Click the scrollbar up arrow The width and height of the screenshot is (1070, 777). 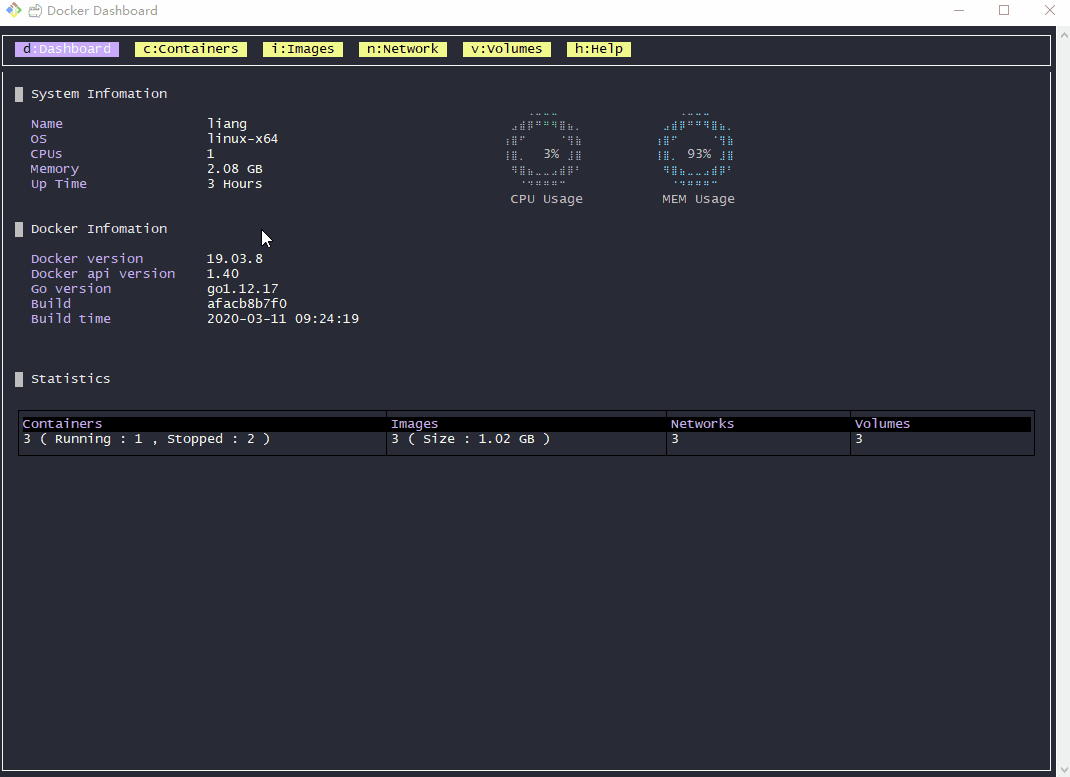[1063, 33]
